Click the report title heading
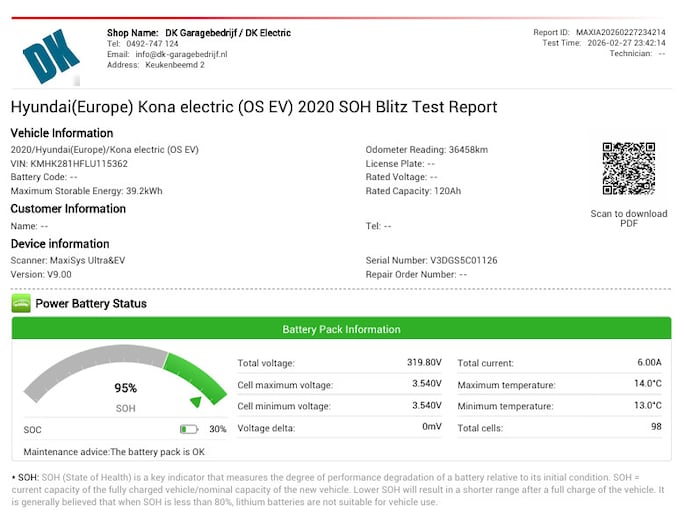This screenshot has width=685, height=514. [x=253, y=107]
